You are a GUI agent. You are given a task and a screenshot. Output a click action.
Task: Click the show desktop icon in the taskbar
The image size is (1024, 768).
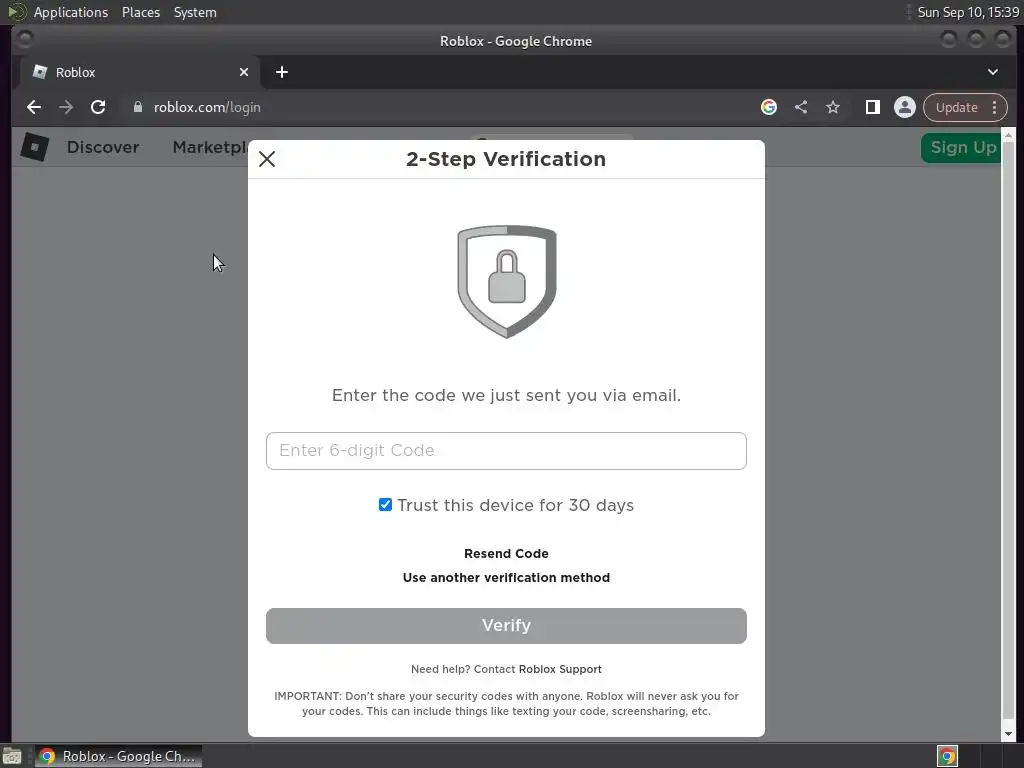coord(12,756)
